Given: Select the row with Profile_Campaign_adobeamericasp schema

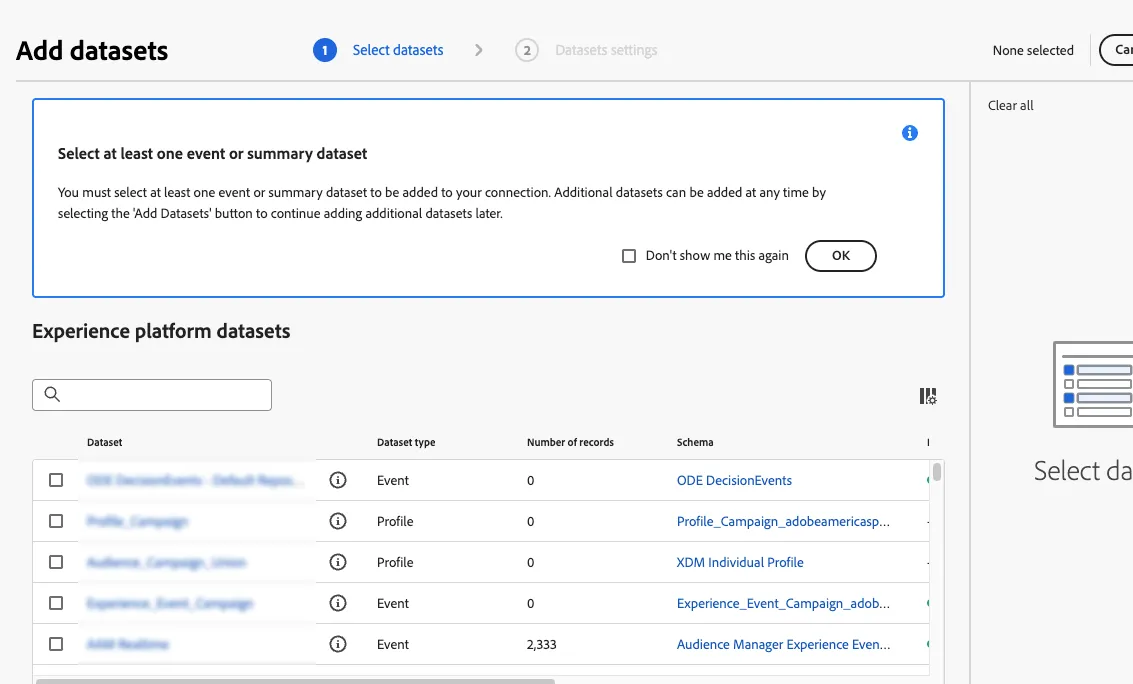Looking at the screenshot, I should [x=56, y=521].
